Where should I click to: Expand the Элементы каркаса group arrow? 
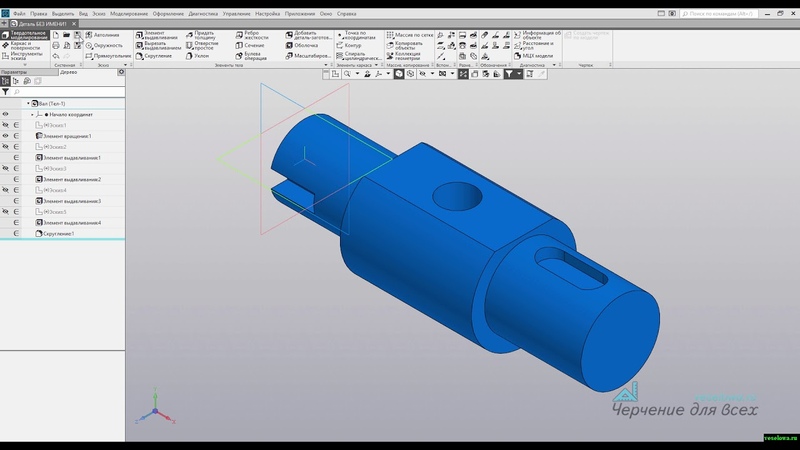point(377,65)
